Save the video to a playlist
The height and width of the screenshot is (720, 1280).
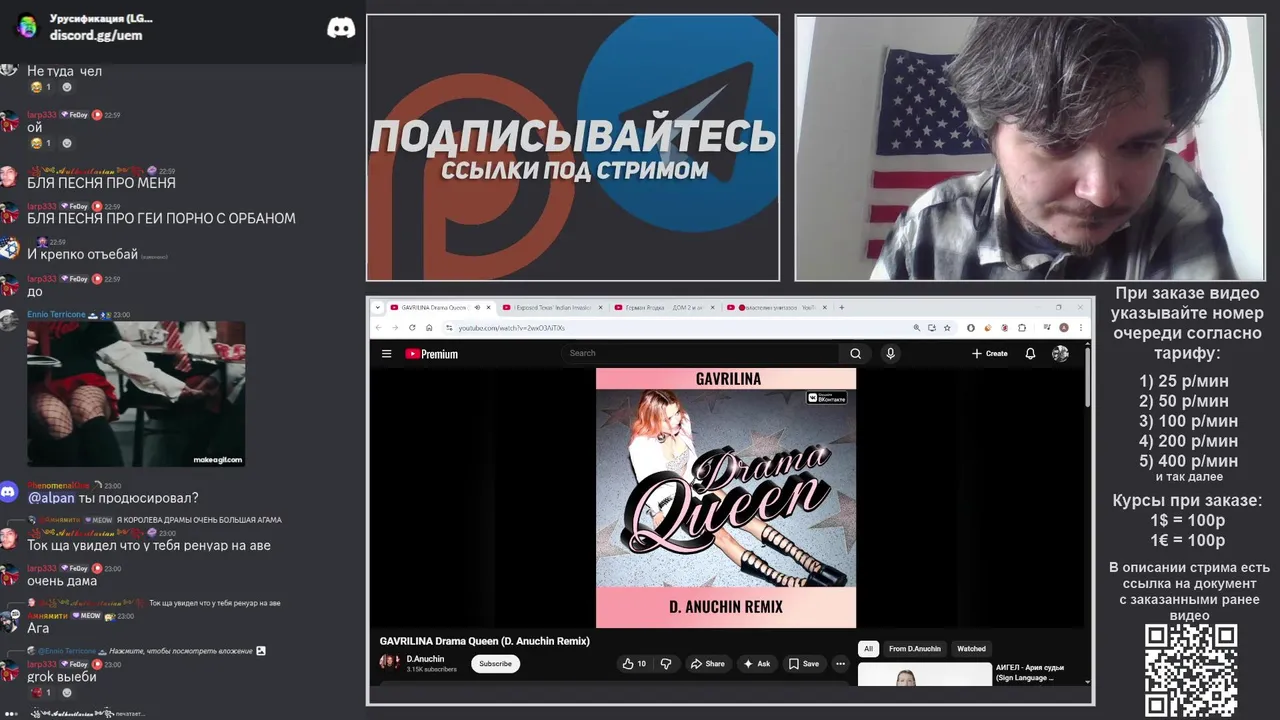[x=803, y=663]
